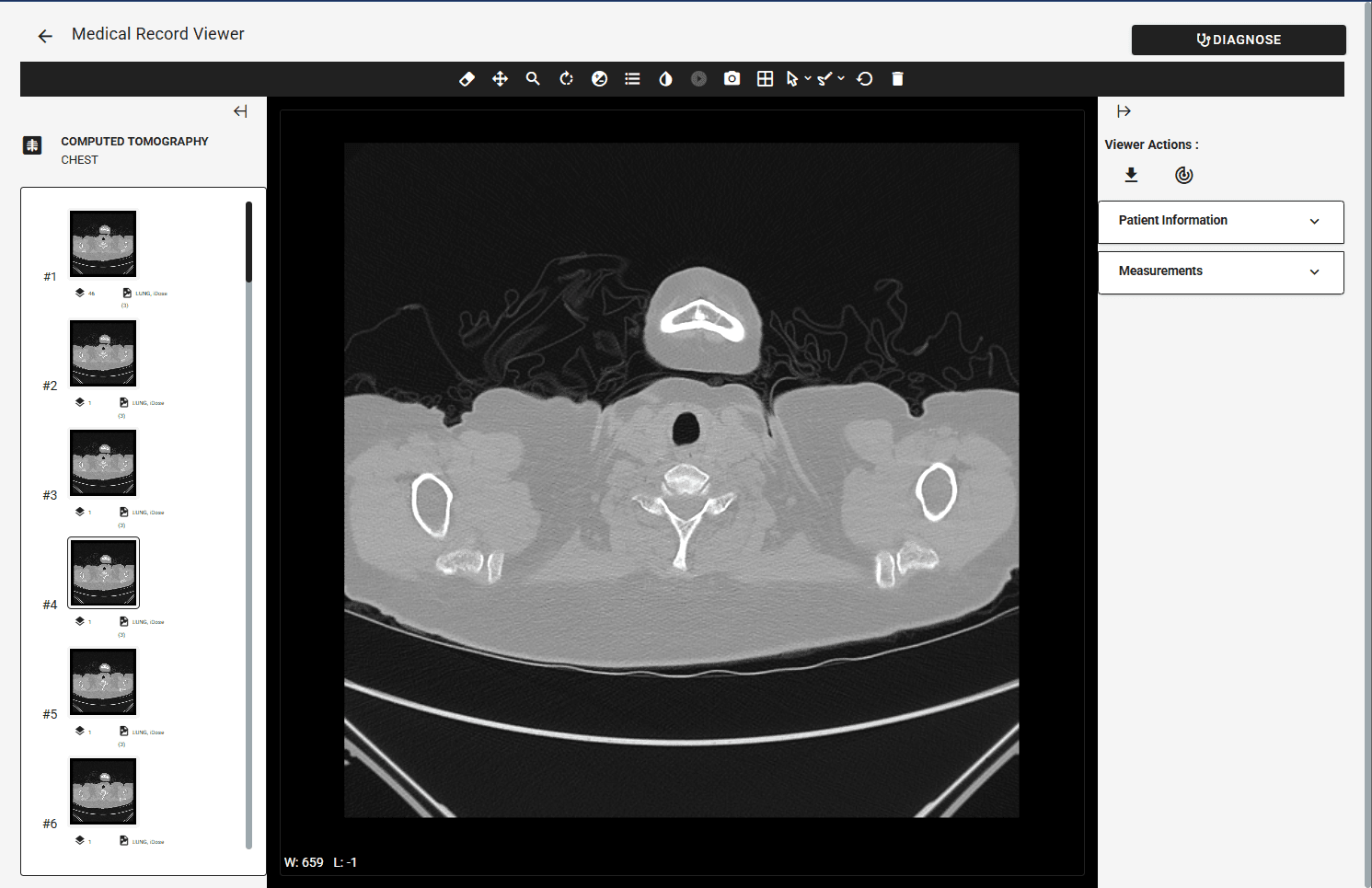Click the image file icon under series #4
The height and width of the screenshot is (888, 1372).
pyautogui.click(x=123, y=621)
